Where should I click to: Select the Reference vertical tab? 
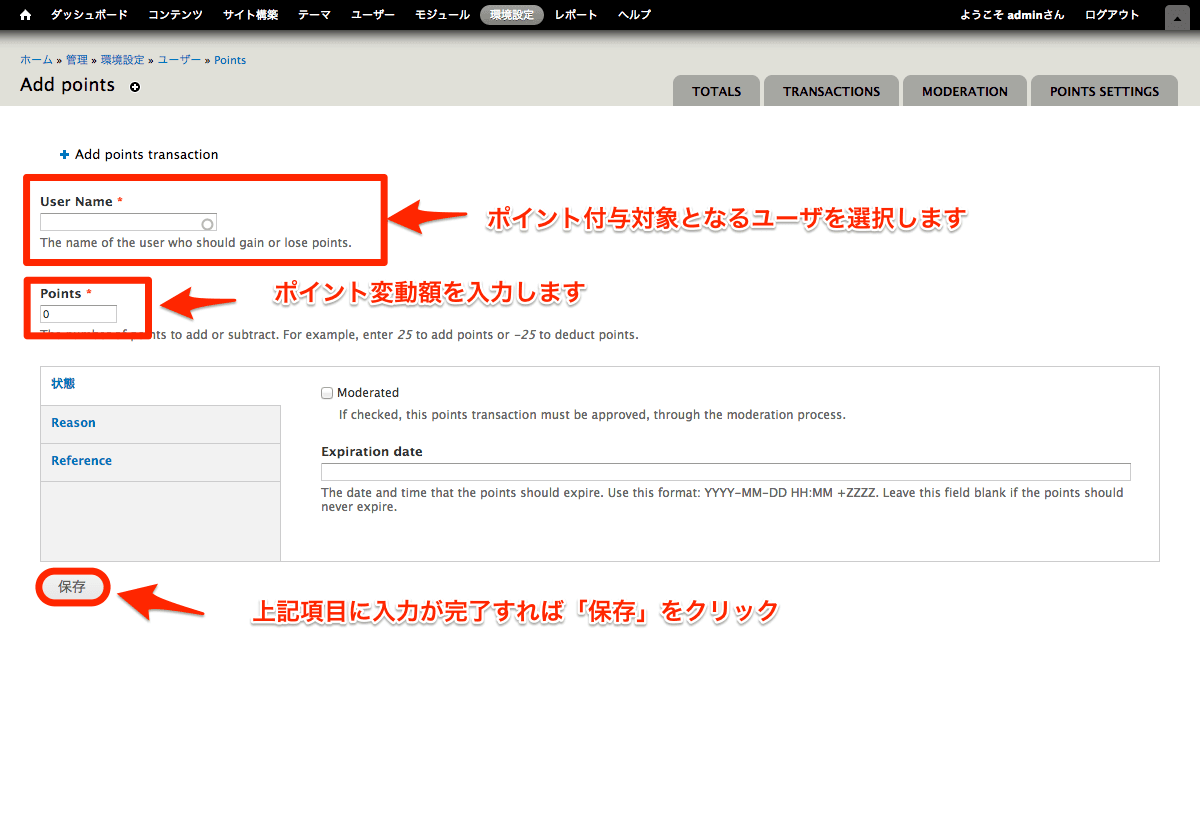pos(82,461)
